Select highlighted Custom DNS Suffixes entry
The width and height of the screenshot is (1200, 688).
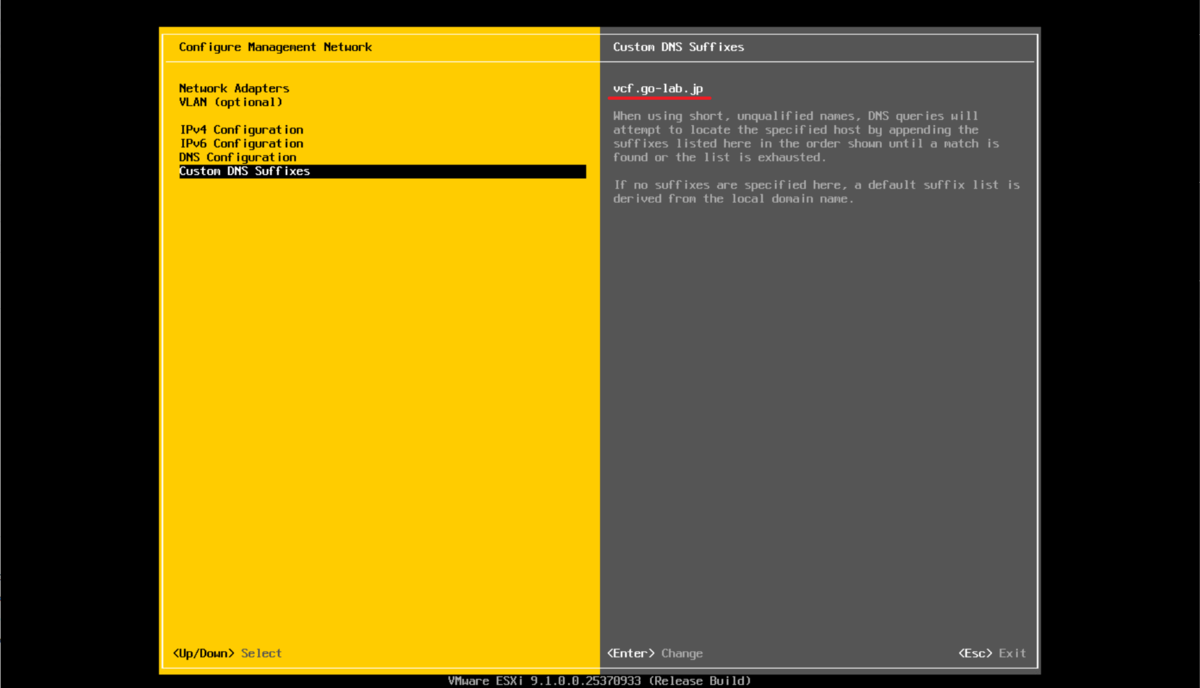click(382, 171)
